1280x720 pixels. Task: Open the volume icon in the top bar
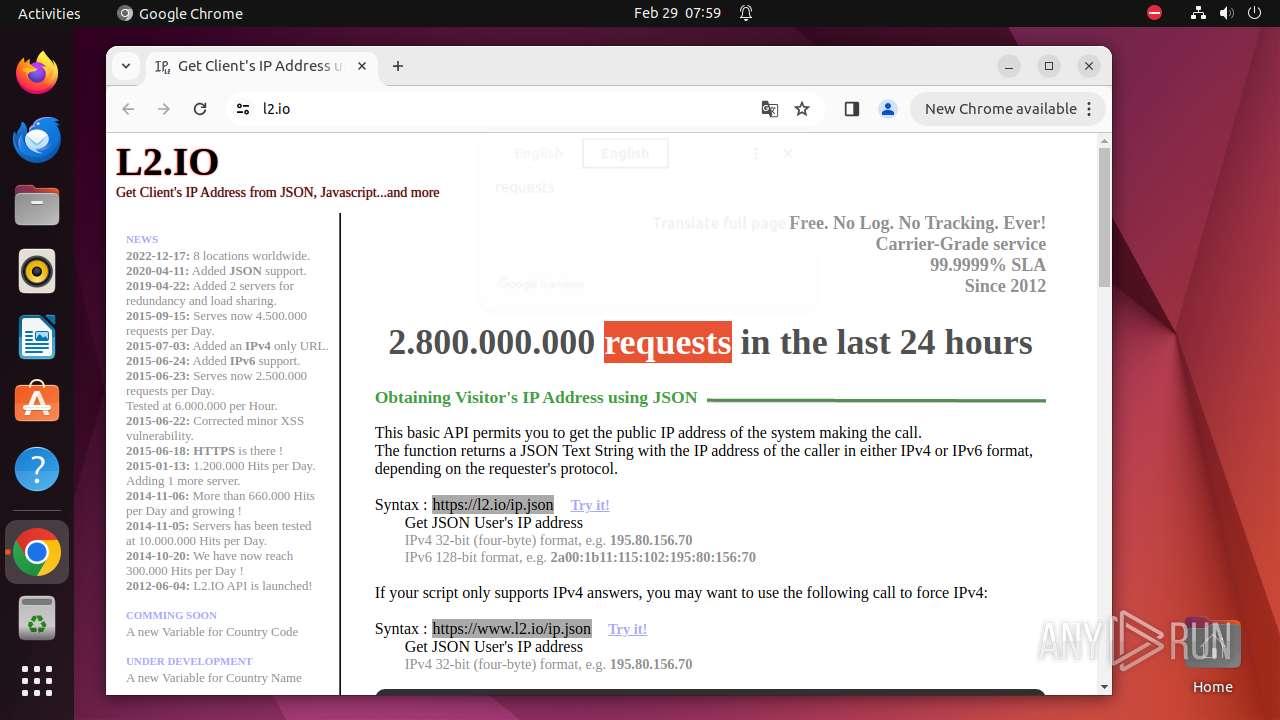[x=1226, y=13]
